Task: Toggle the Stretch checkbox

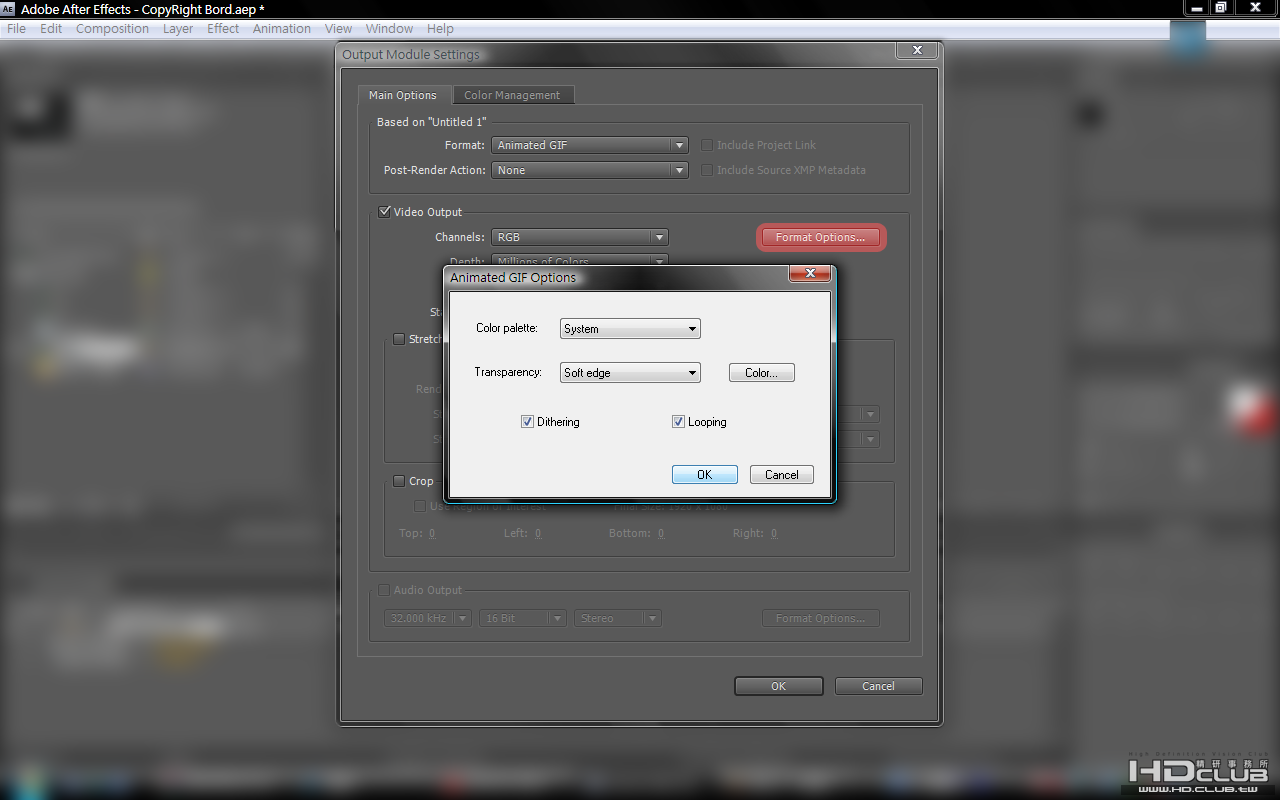Action: click(x=399, y=339)
